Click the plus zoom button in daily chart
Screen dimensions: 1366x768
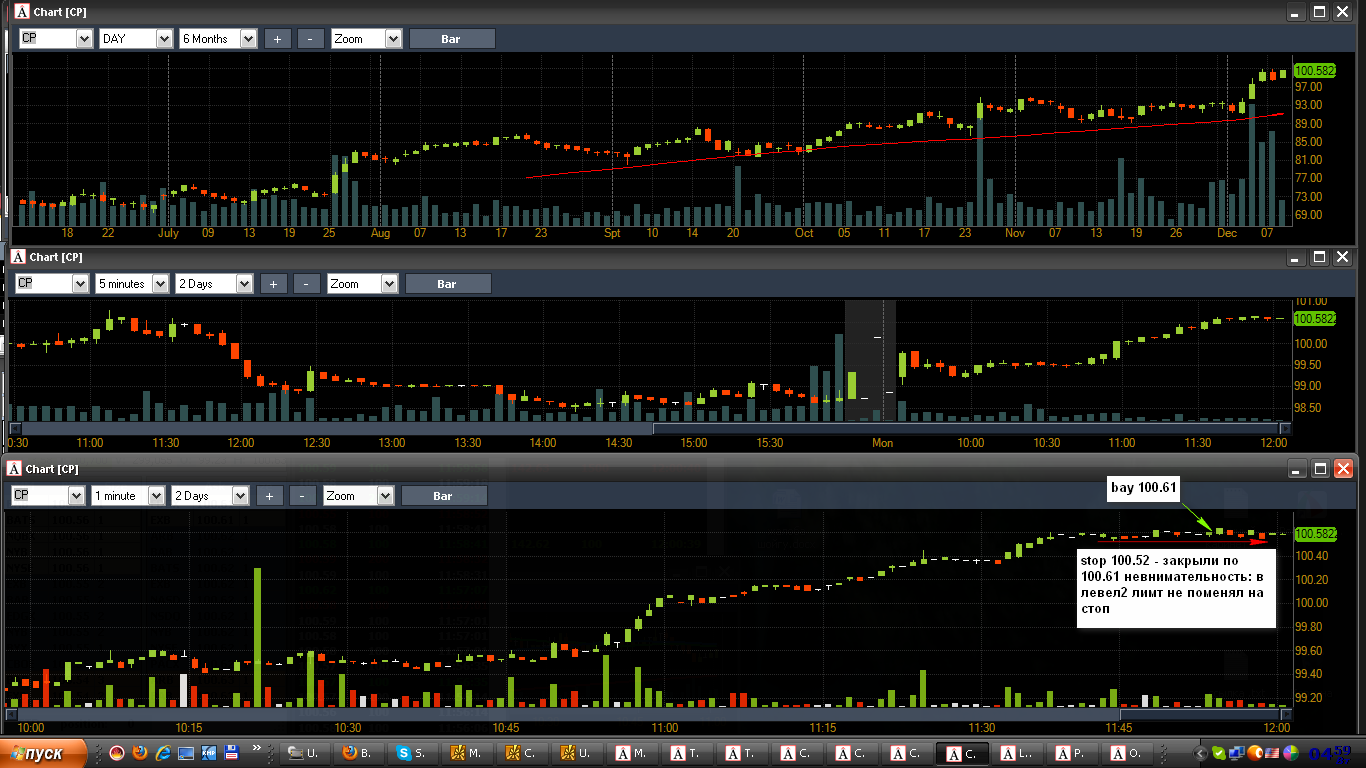coord(277,39)
